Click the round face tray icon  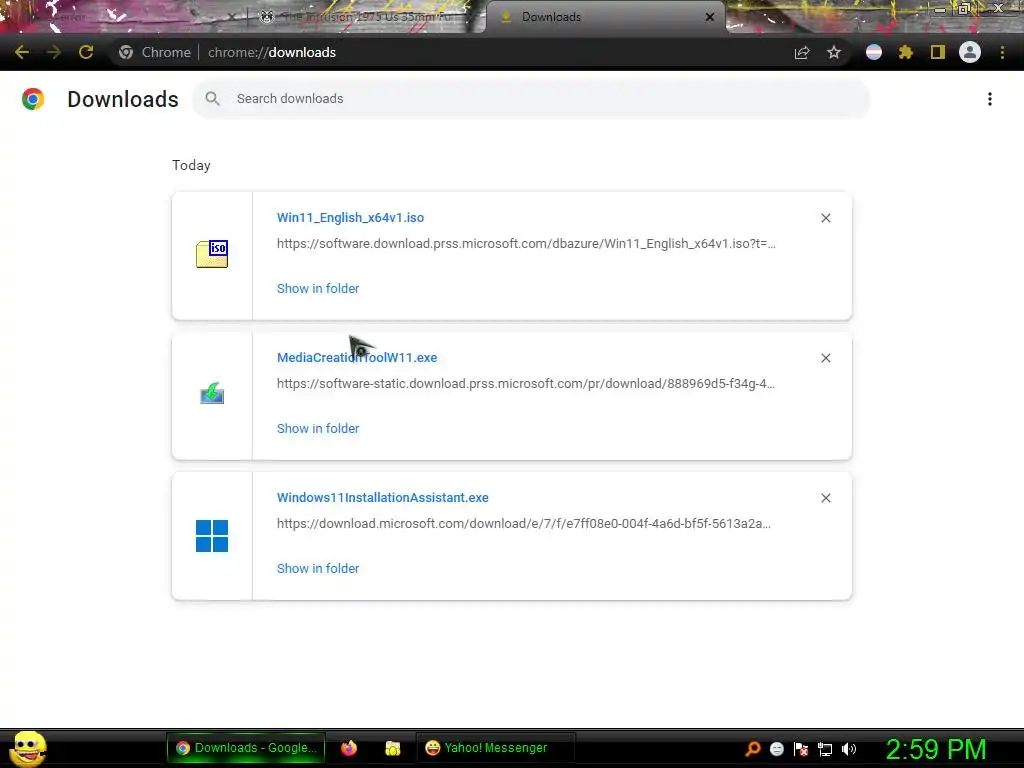coord(776,749)
